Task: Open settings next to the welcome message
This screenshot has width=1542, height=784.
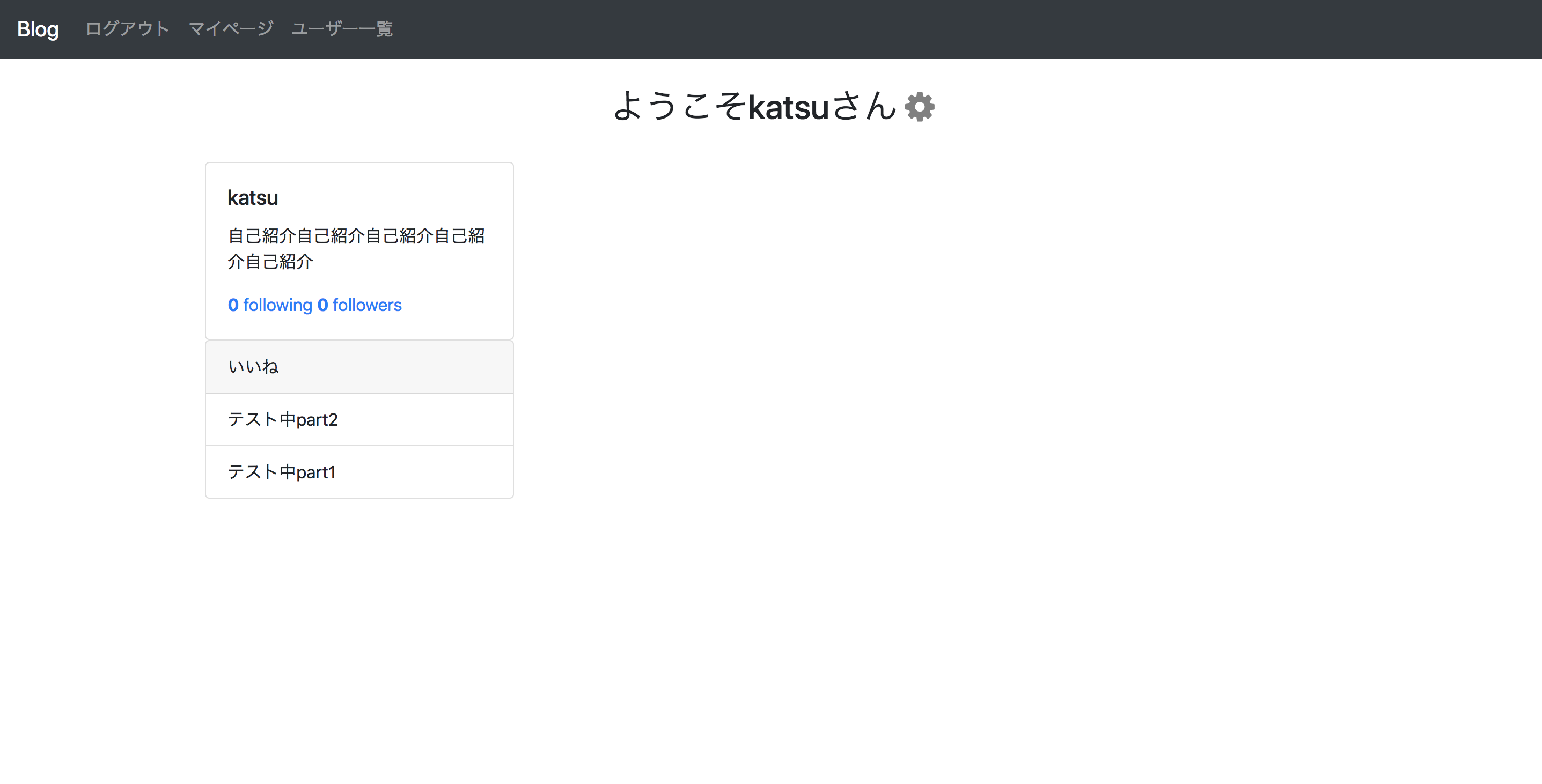Action: (x=920, y=107)
